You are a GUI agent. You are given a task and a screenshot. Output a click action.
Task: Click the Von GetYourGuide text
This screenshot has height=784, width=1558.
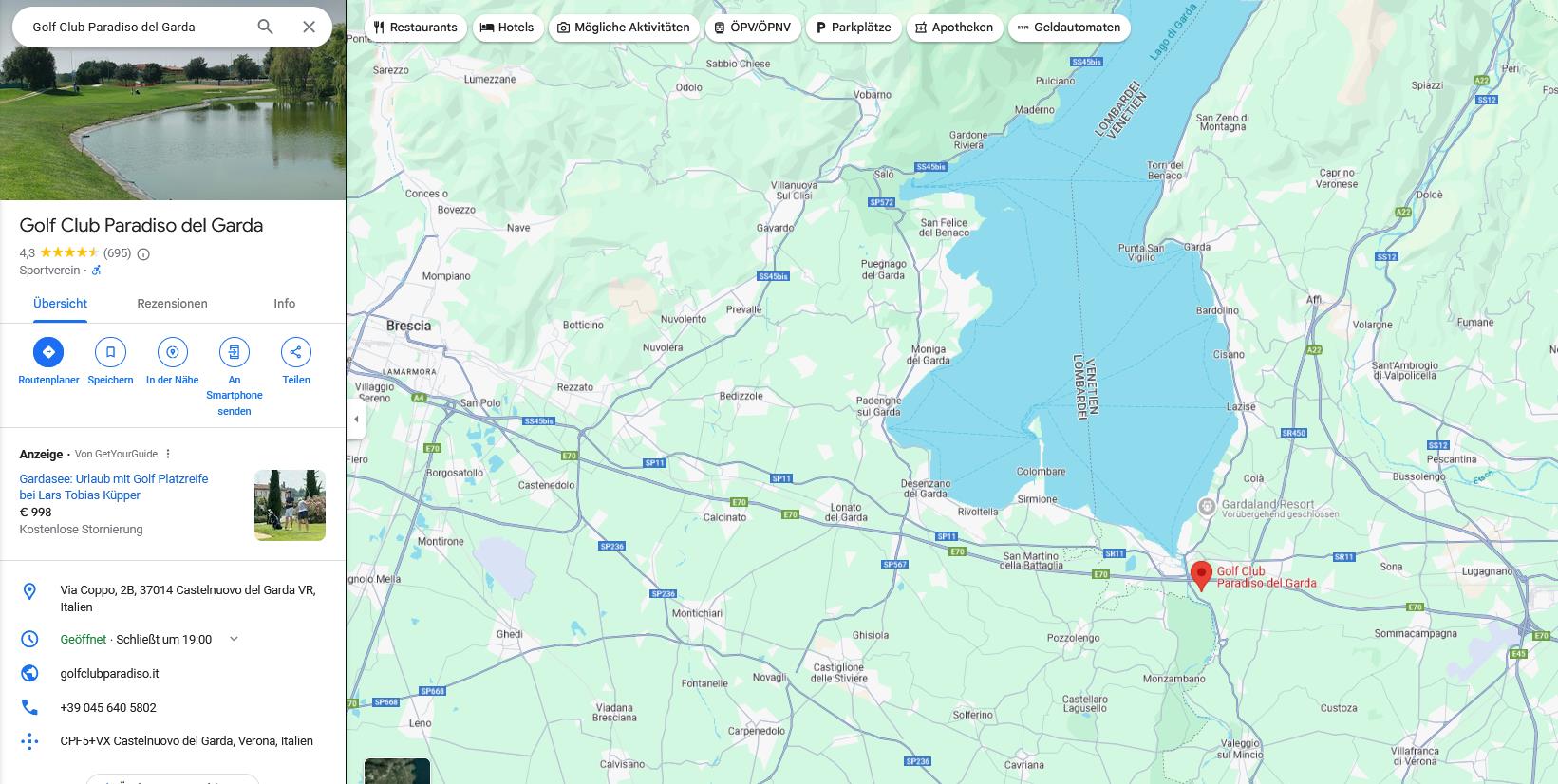tap(116, 454)
